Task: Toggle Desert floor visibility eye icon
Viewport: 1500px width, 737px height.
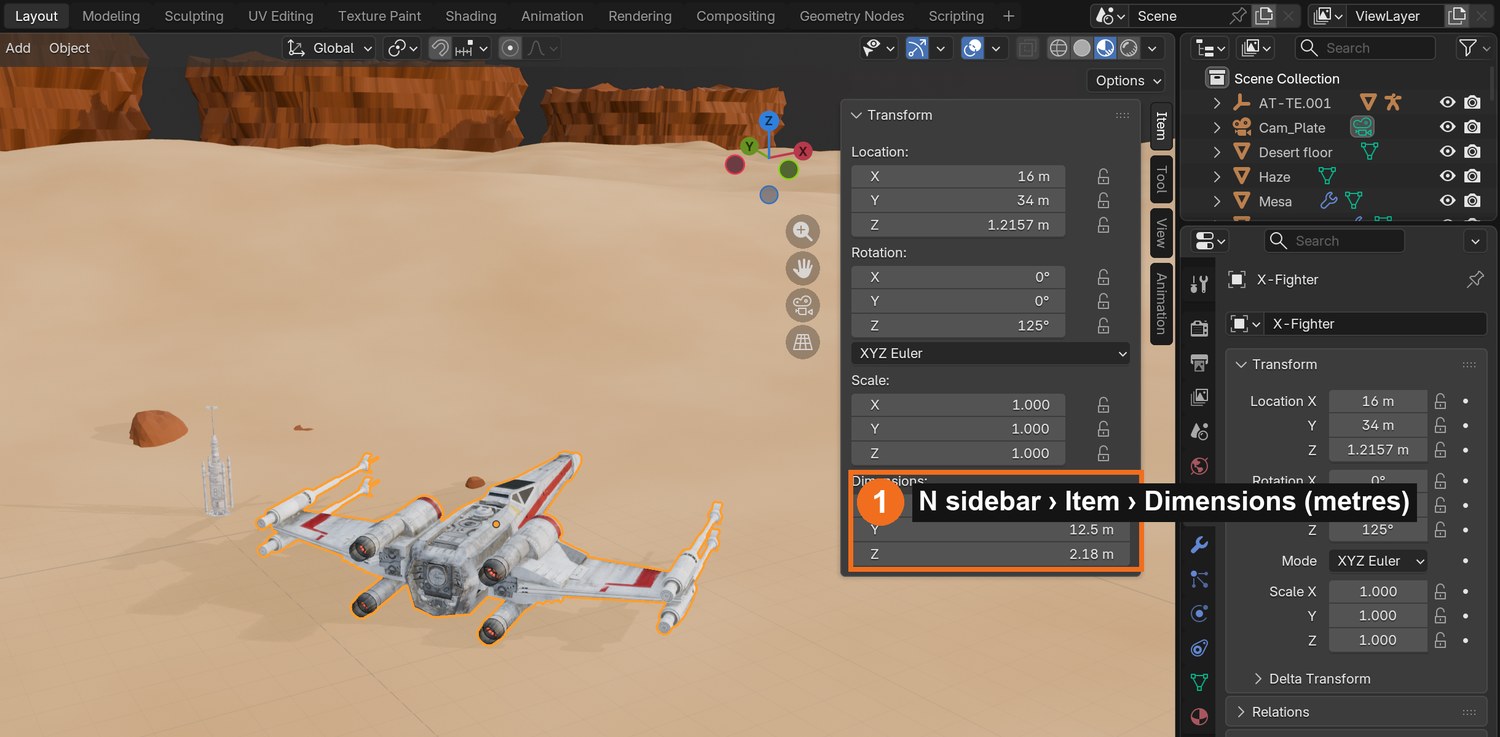Action: (1447, 152)
